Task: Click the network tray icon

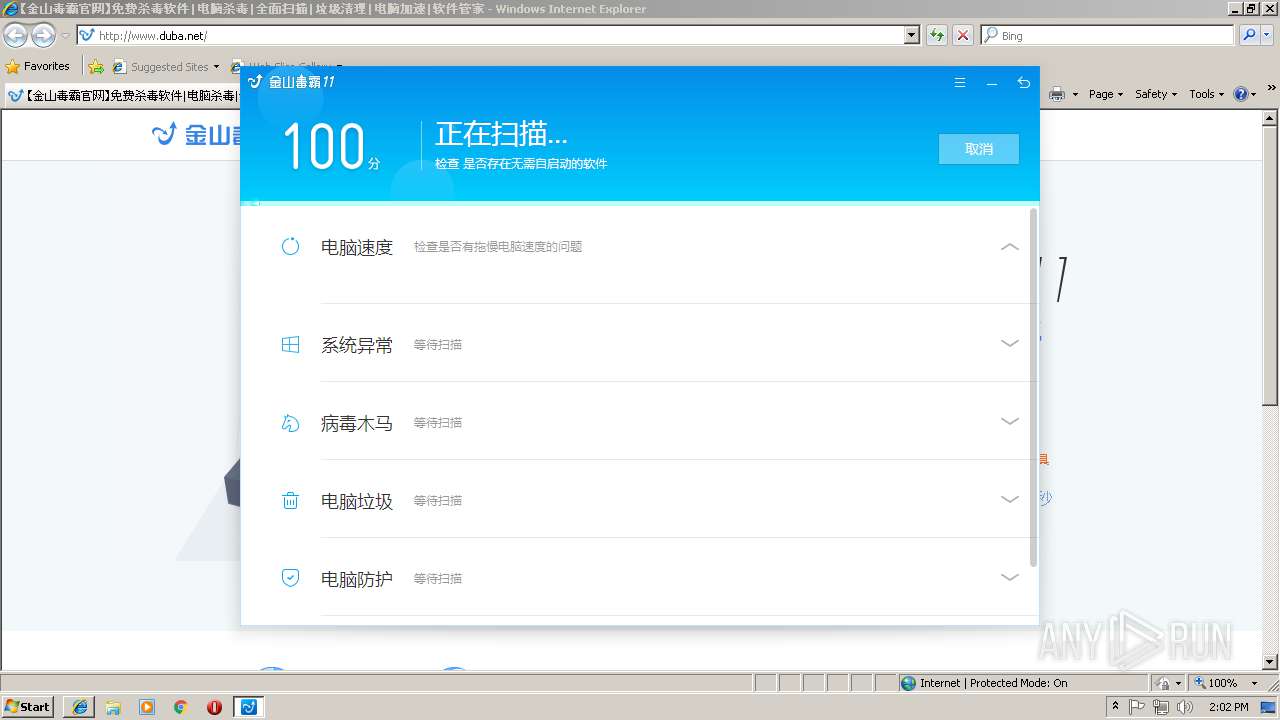Action: tap(1161, 706)
